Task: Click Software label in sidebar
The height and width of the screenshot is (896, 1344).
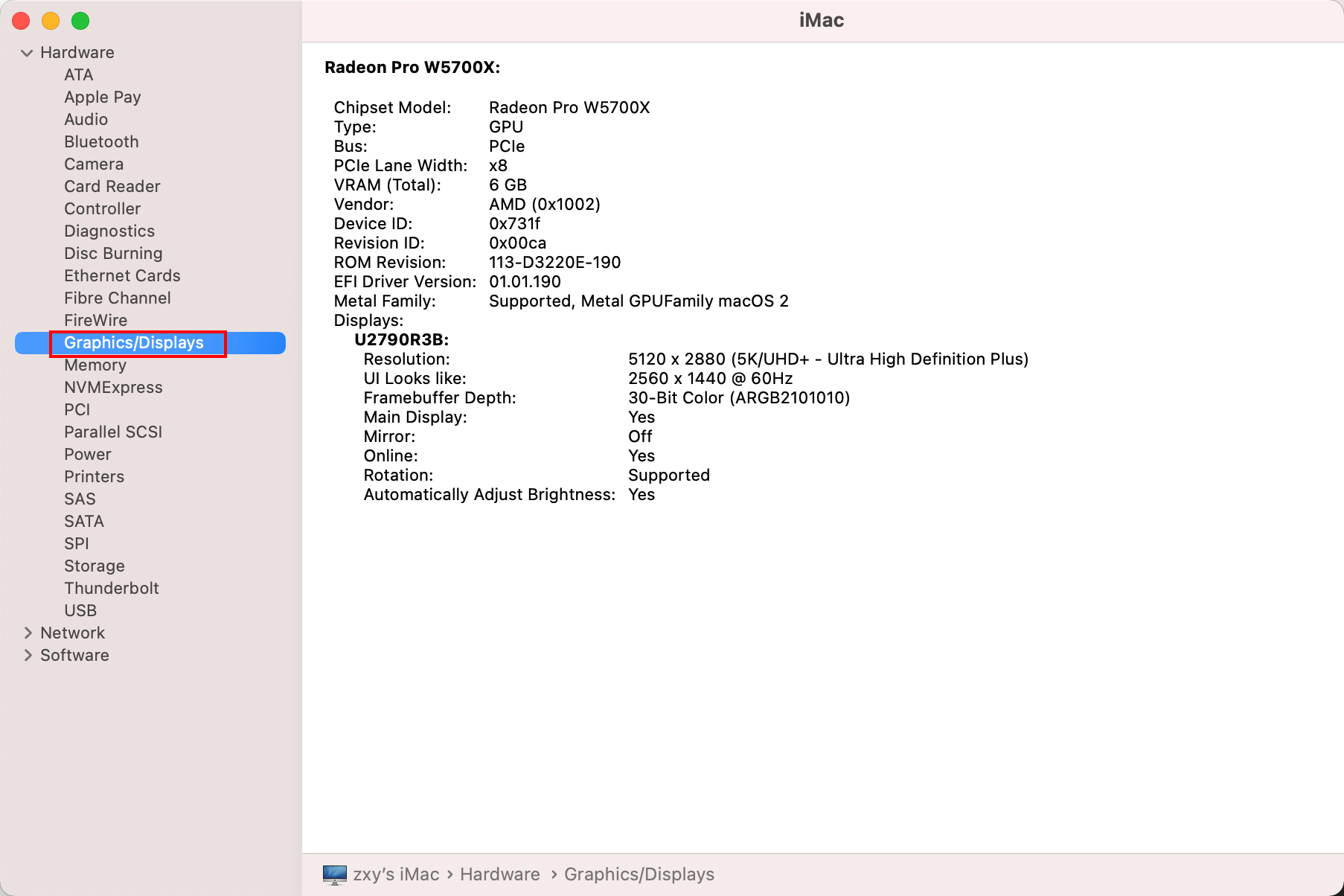Action: tap(74, 656)
